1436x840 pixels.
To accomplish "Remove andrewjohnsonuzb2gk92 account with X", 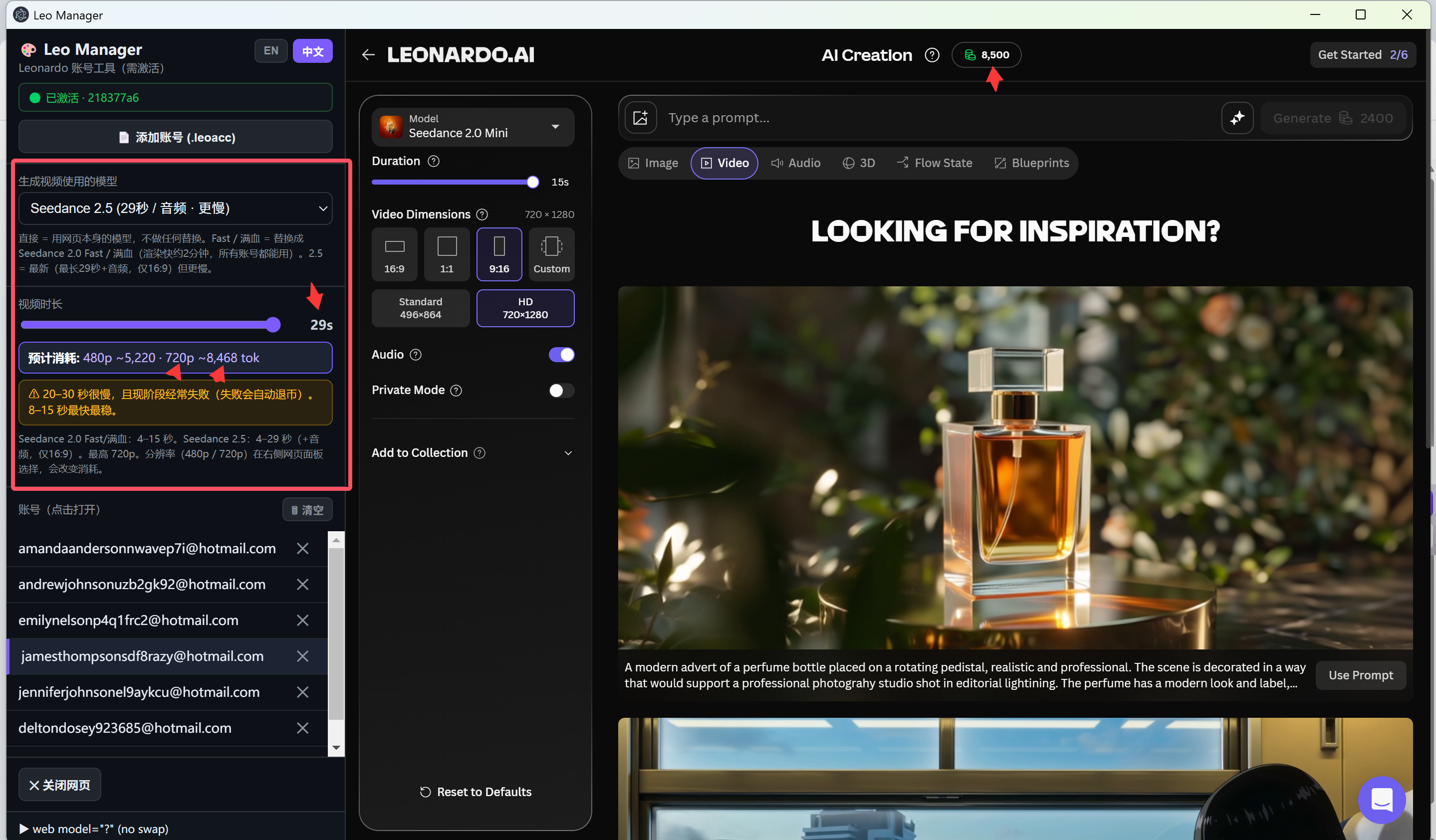I will (302, 584).
